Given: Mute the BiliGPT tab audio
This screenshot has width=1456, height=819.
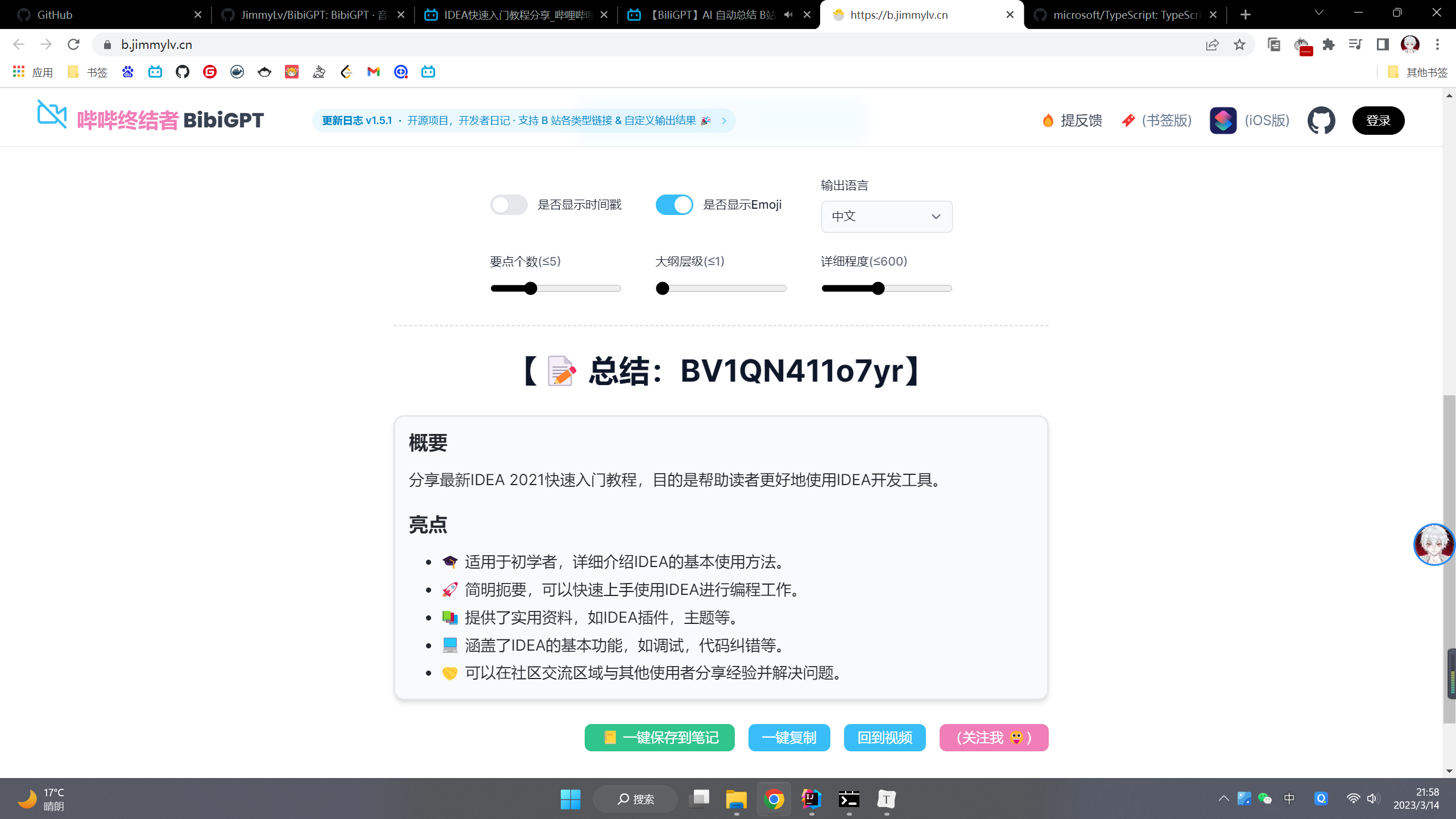Looking at the screenshot, I should [x=788, y=15].
